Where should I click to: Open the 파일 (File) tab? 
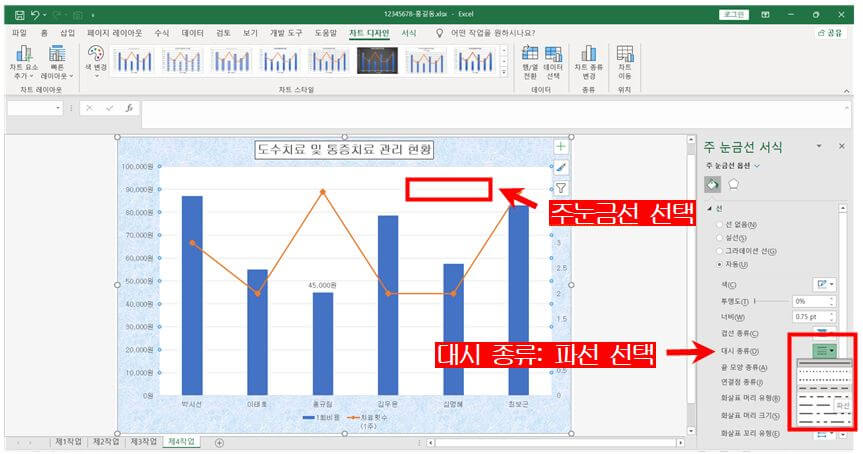click(19, 34)
